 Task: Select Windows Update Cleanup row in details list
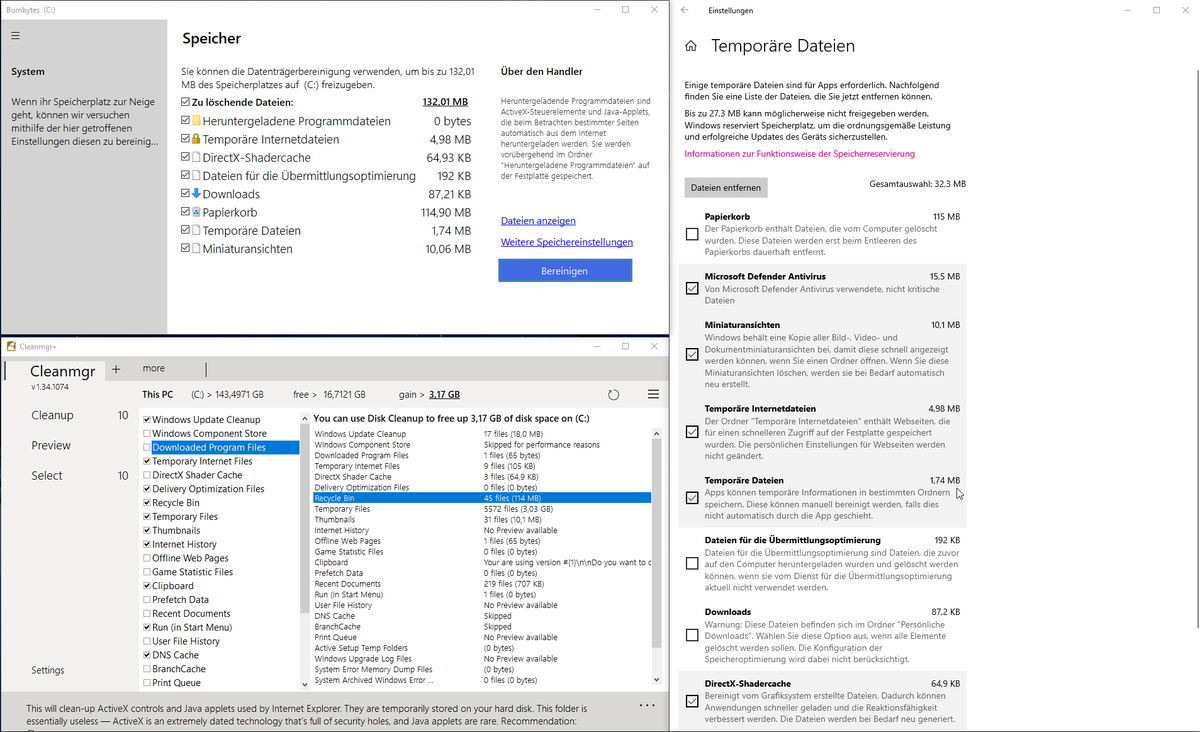(x=481, y=434)
